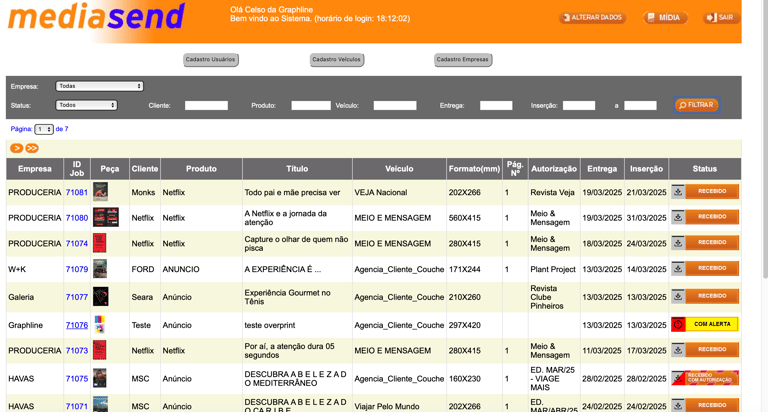Screen dimensions: 768x412
Task: Open thumbnail of job 71079
Action: coord(100,269)
